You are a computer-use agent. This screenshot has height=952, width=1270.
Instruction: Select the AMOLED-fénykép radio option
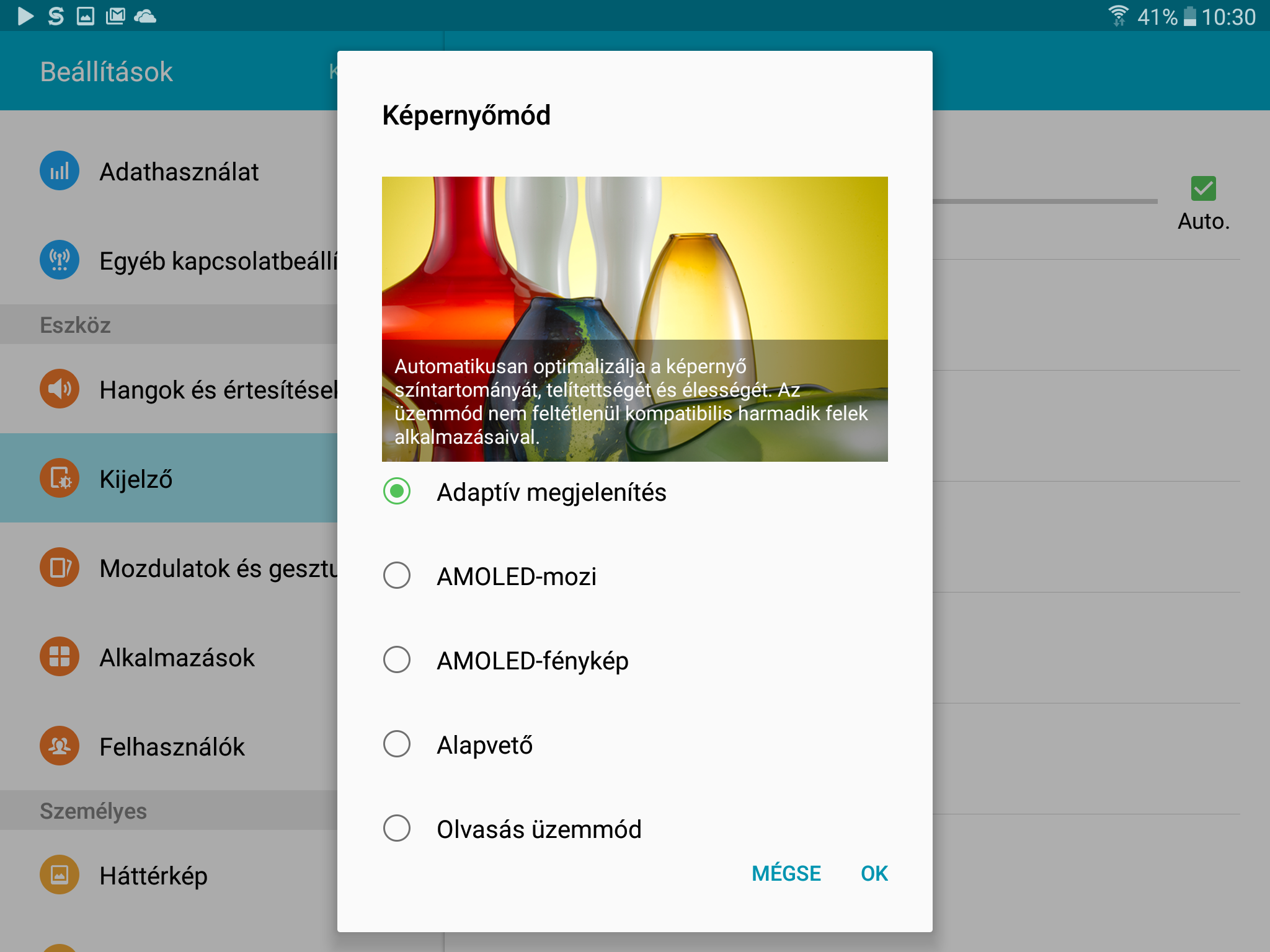pyautogui.click(x=397, y=660)
